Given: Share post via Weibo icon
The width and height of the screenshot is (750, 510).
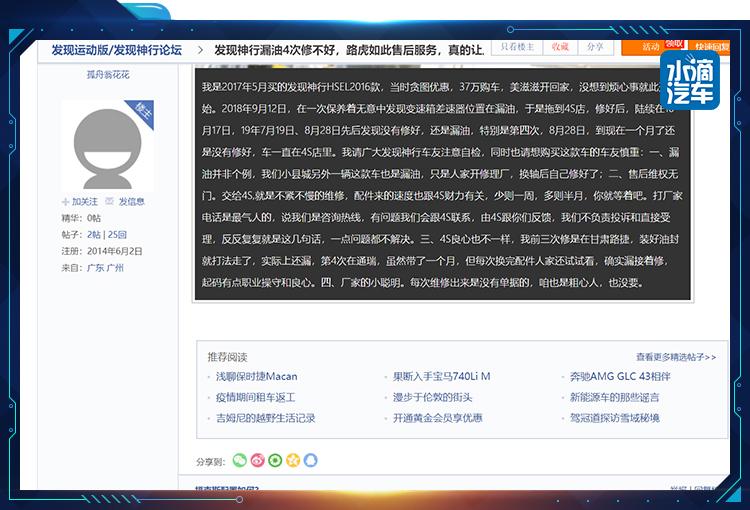Looking at the screenshot, I should pyautogui.click(x=257, y=460).
